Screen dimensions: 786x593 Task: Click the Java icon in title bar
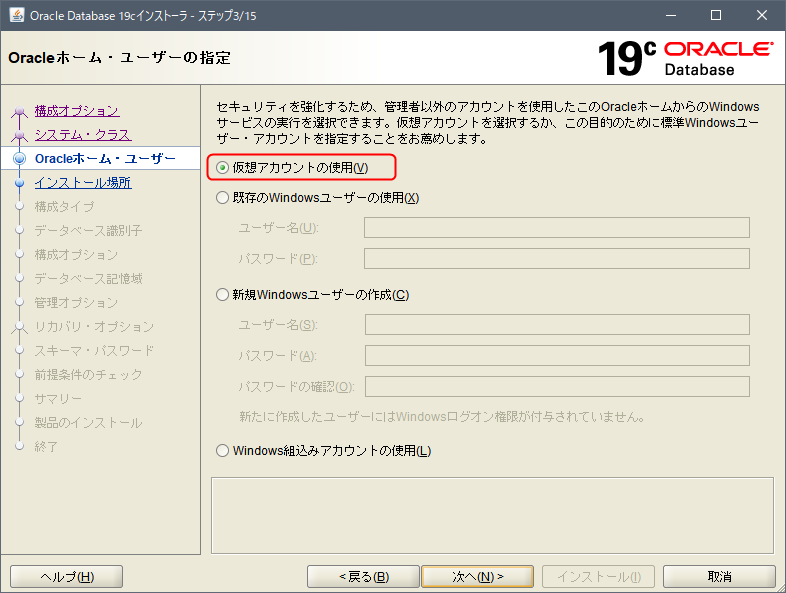[x=17, y=15]
